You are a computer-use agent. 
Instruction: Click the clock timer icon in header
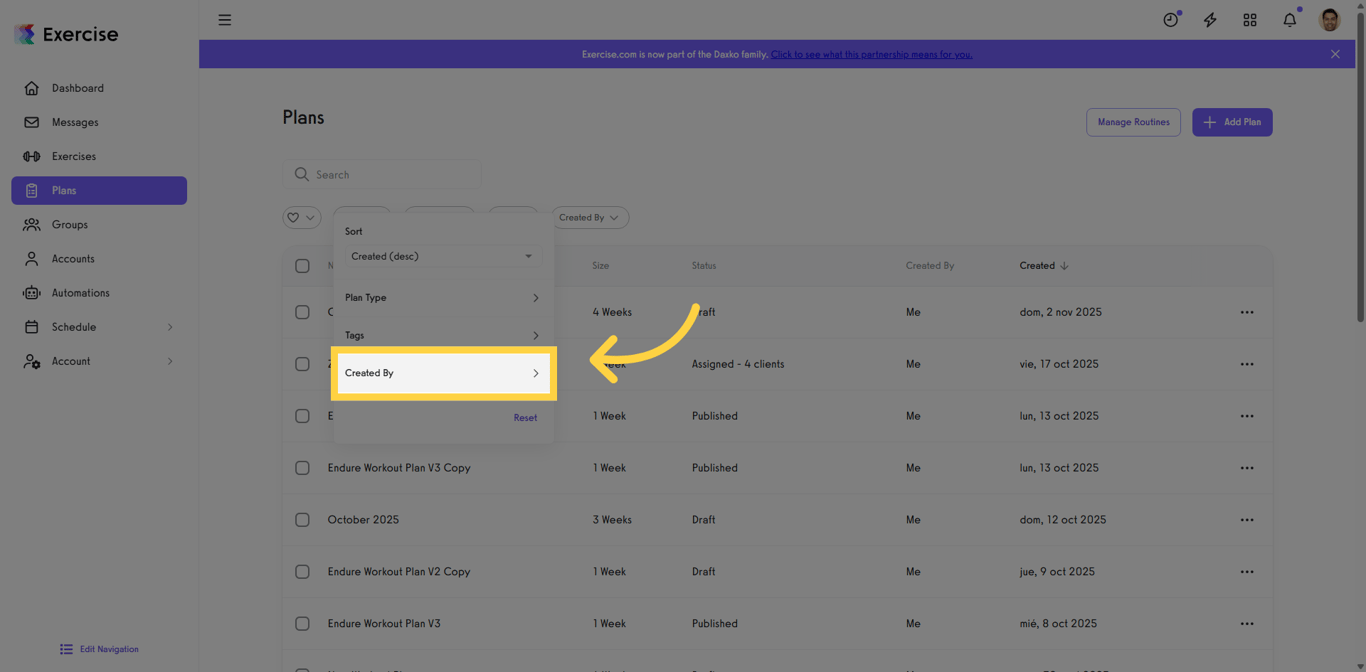(1170, 20)
